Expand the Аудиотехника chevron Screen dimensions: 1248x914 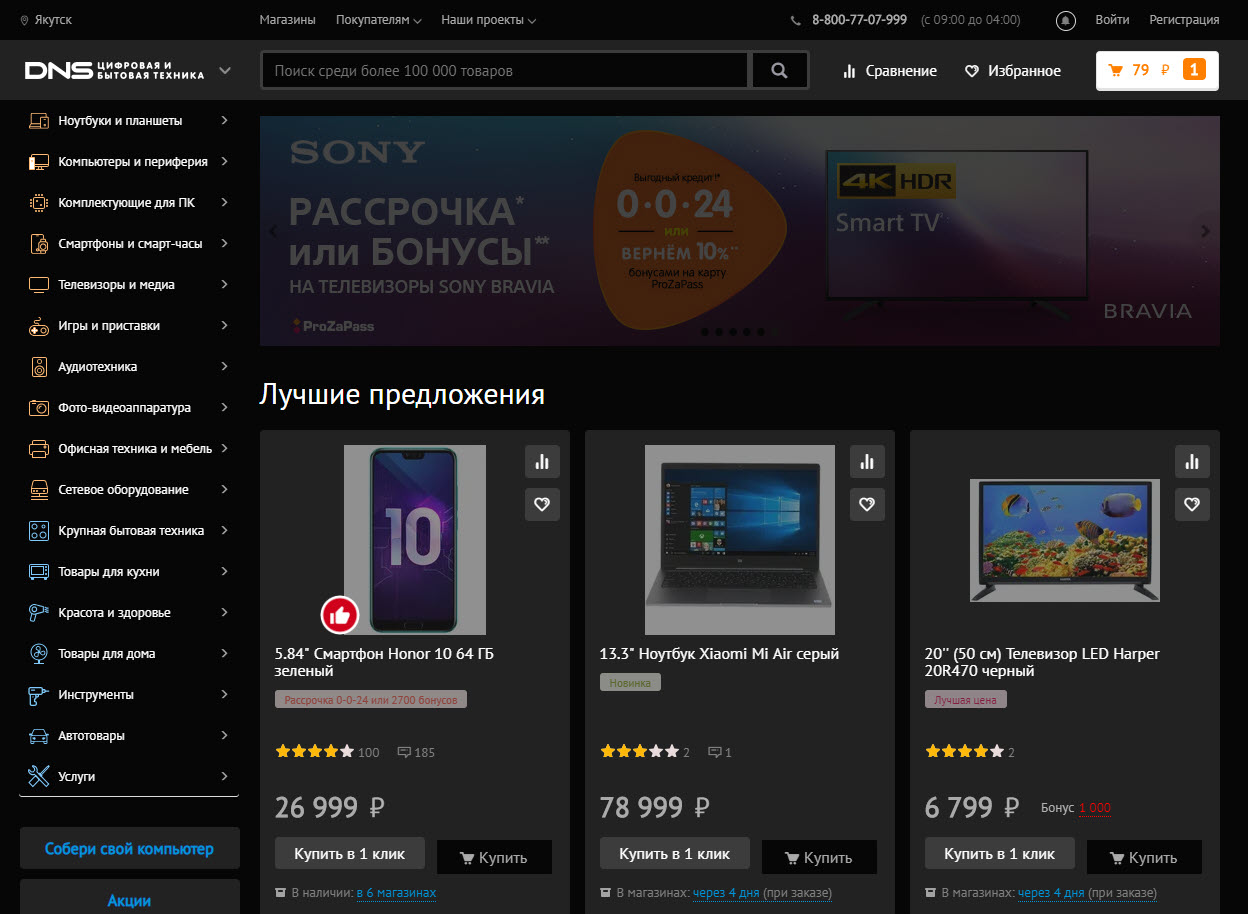(224, 367)
